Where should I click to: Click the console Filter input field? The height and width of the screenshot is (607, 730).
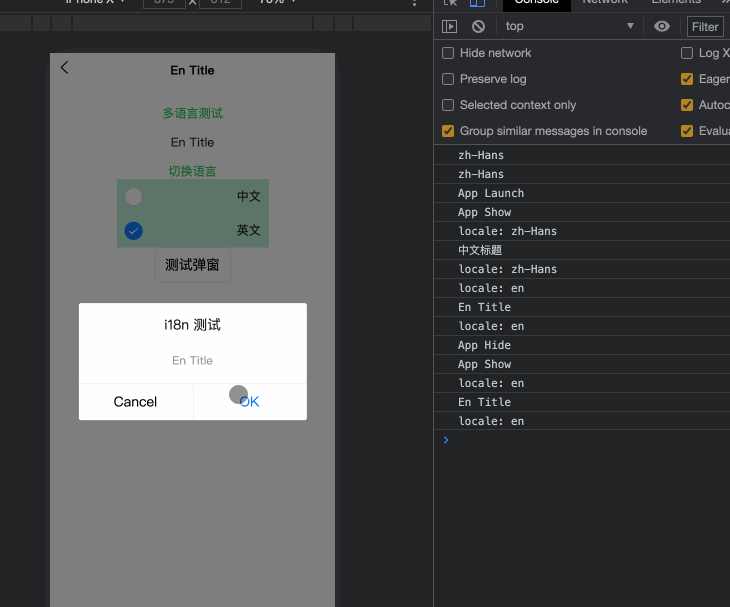click(x=706, y=27)
